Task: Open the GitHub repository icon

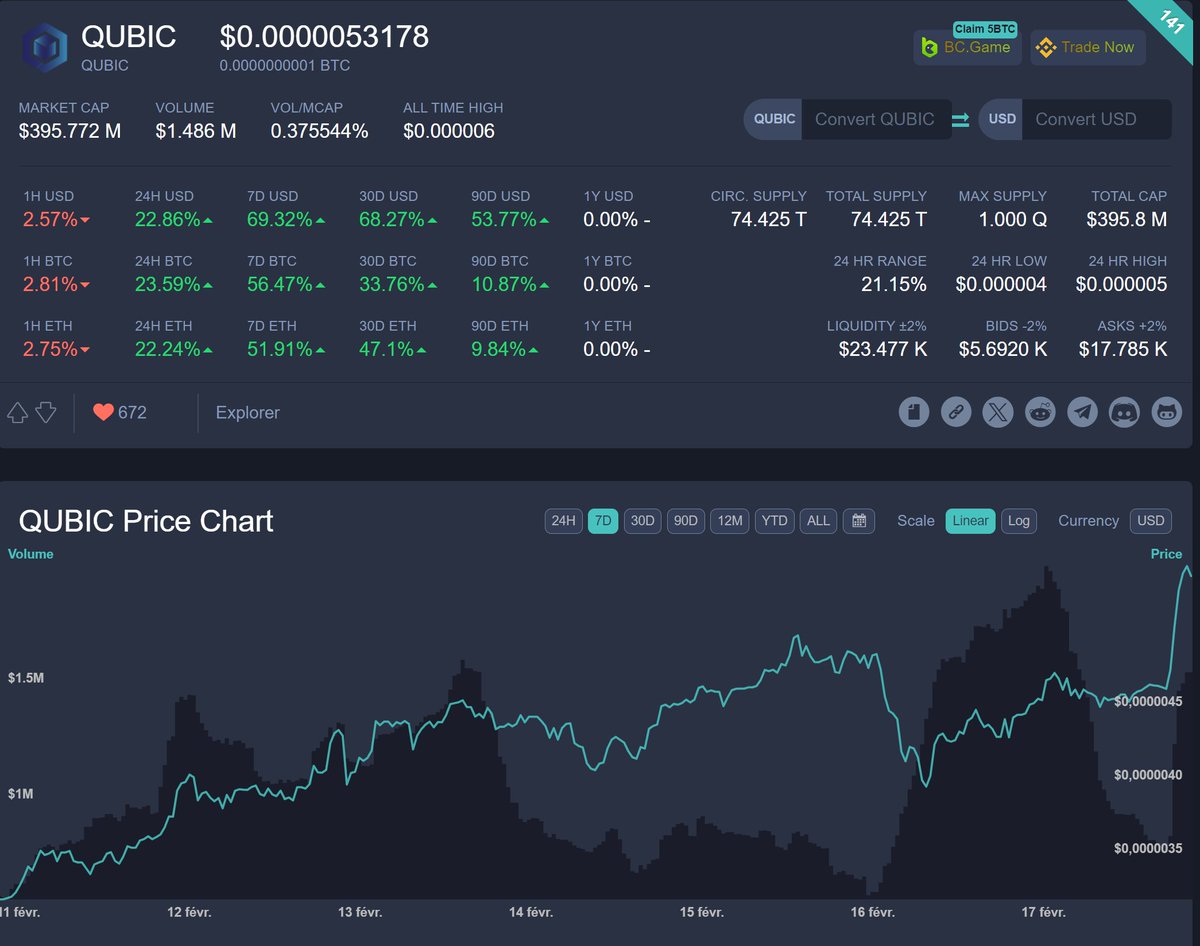Action: 1167,412
